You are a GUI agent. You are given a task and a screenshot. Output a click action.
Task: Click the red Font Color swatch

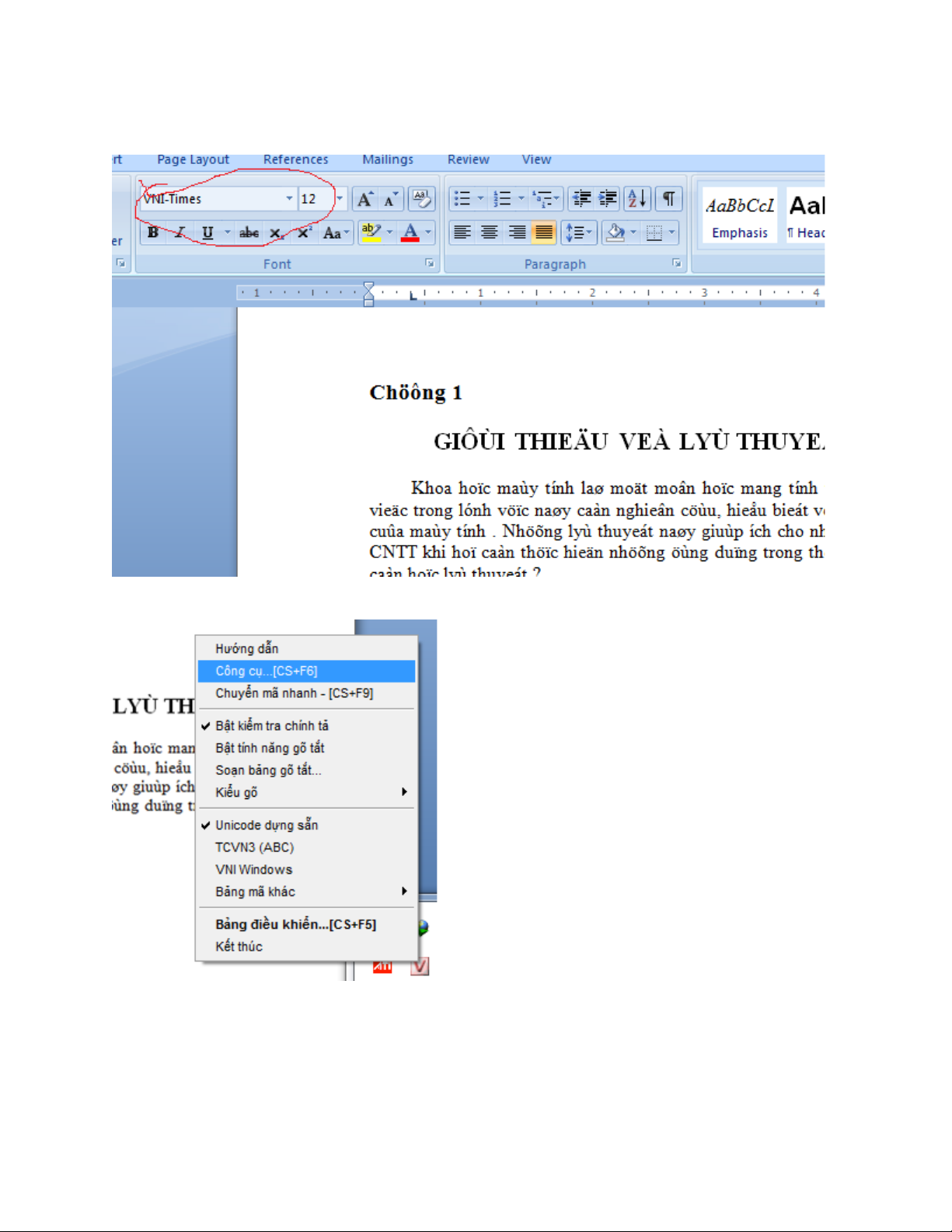point(410,232)
